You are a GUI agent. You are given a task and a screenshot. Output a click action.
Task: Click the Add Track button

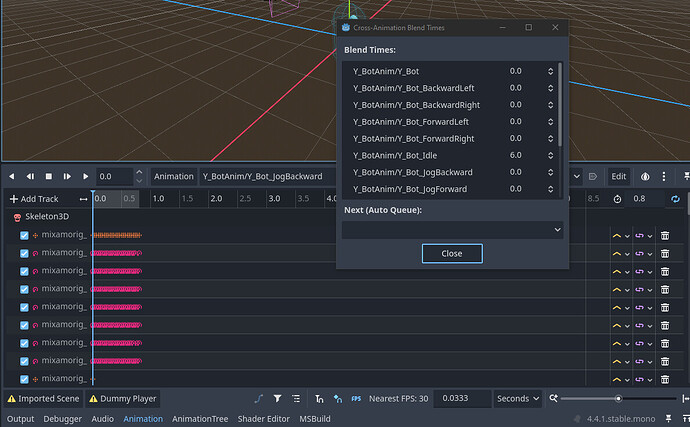(34, 199)
